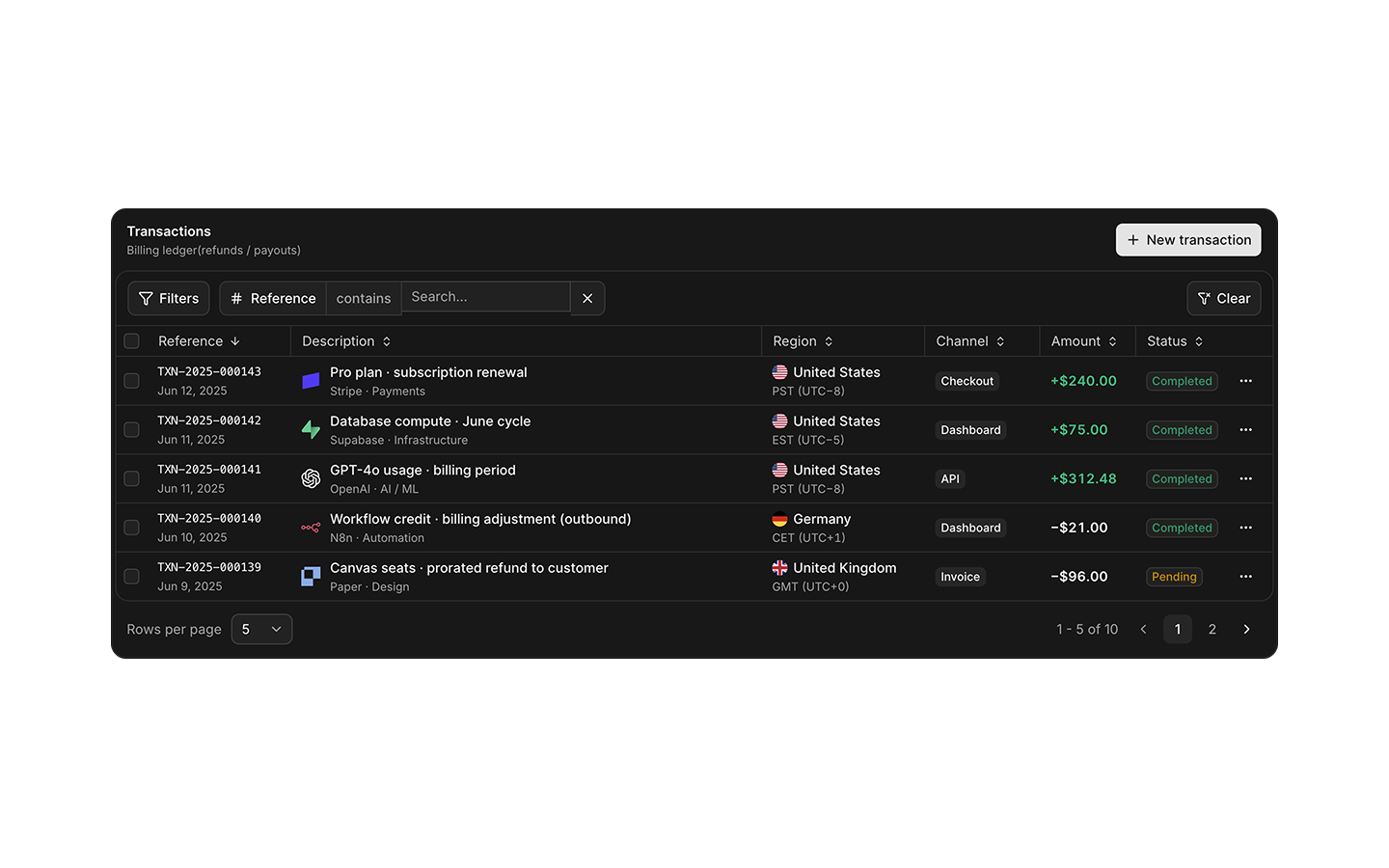Go to the previous page arrow
The height and width of the screenshot is (868, 1389).
[1144, 629]
